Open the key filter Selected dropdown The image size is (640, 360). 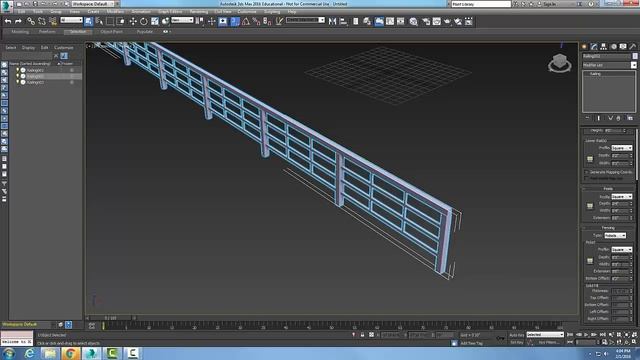545,335
